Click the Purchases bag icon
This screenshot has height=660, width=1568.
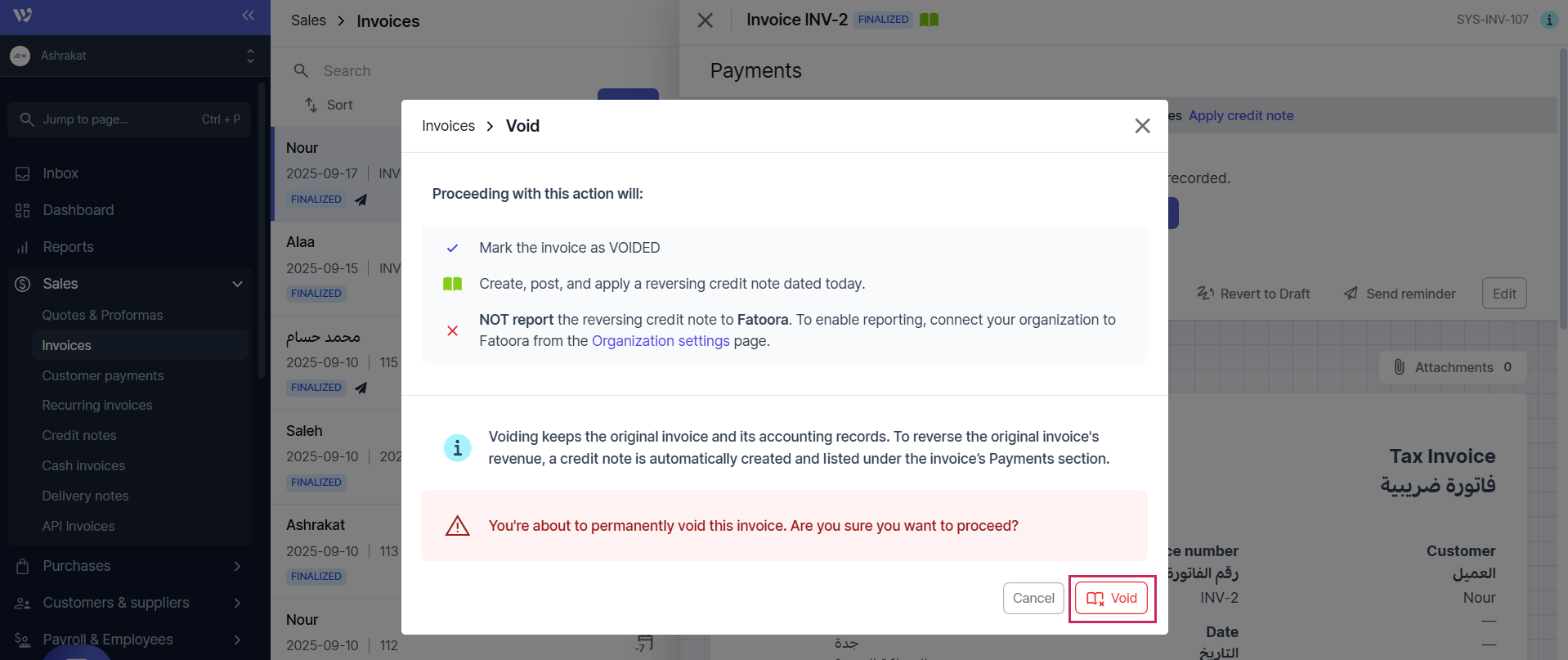coord(22,565)
